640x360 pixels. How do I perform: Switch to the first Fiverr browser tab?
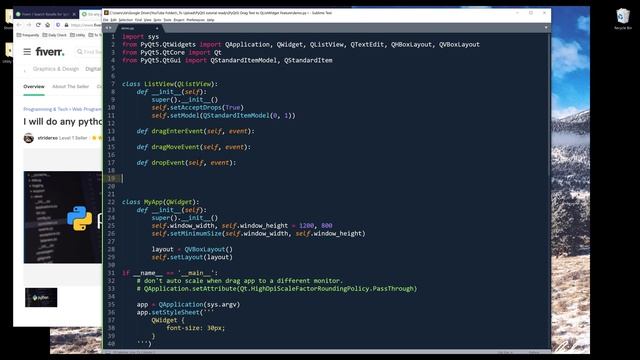pyautogui.click(x=46, y=14)
